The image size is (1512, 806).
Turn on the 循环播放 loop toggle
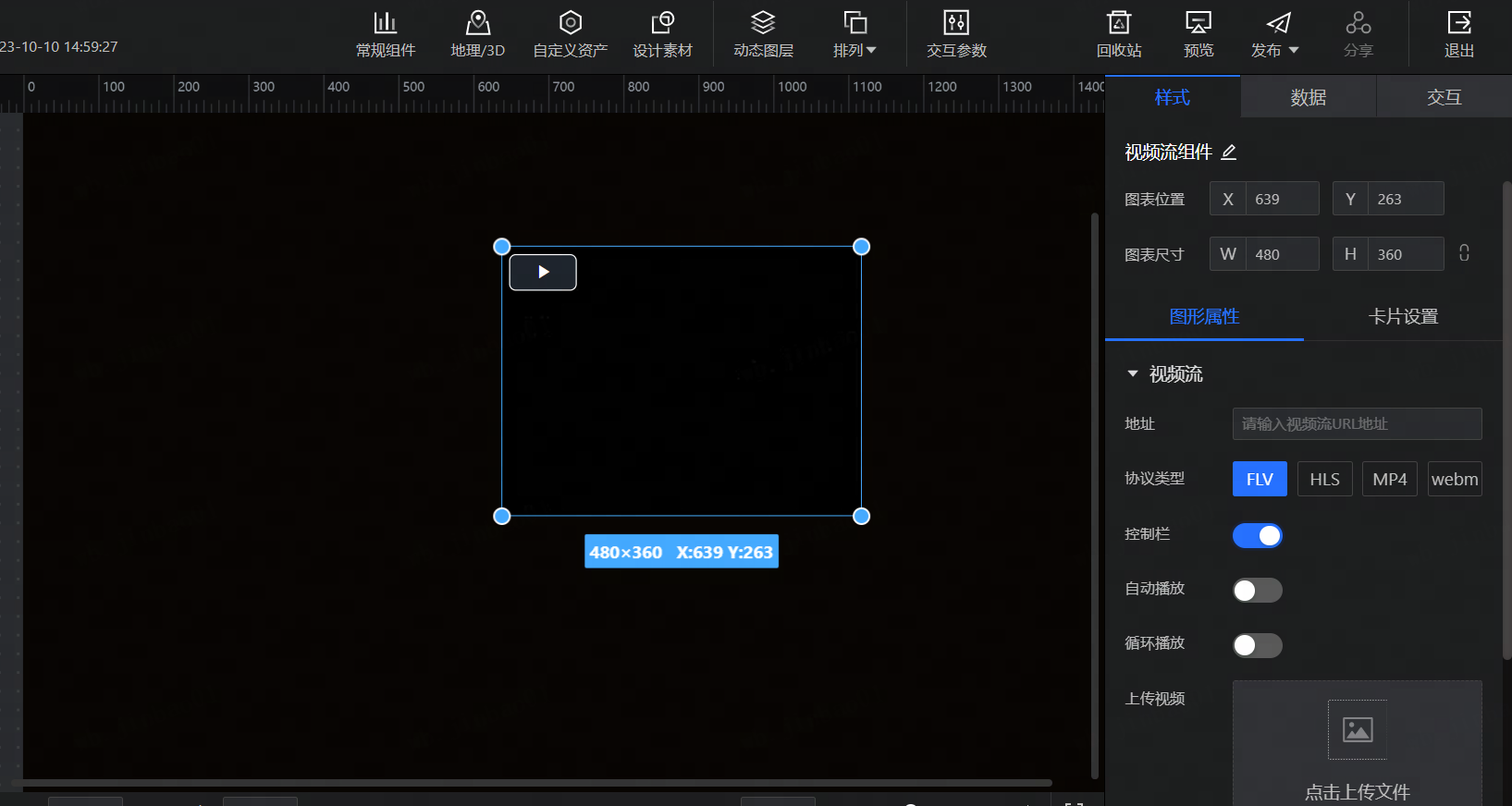tap(1257, 645)
